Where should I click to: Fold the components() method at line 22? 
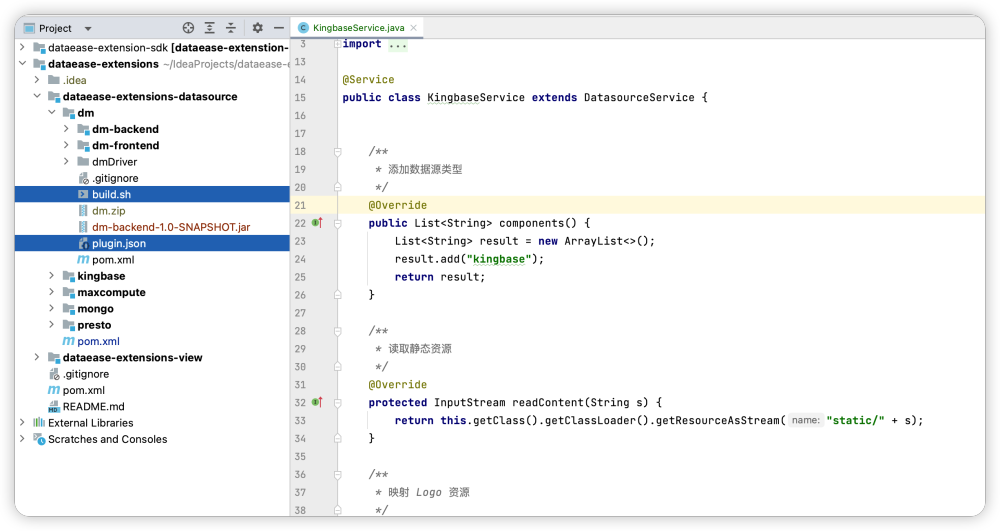pyautogui.click(x=337, y=223)
